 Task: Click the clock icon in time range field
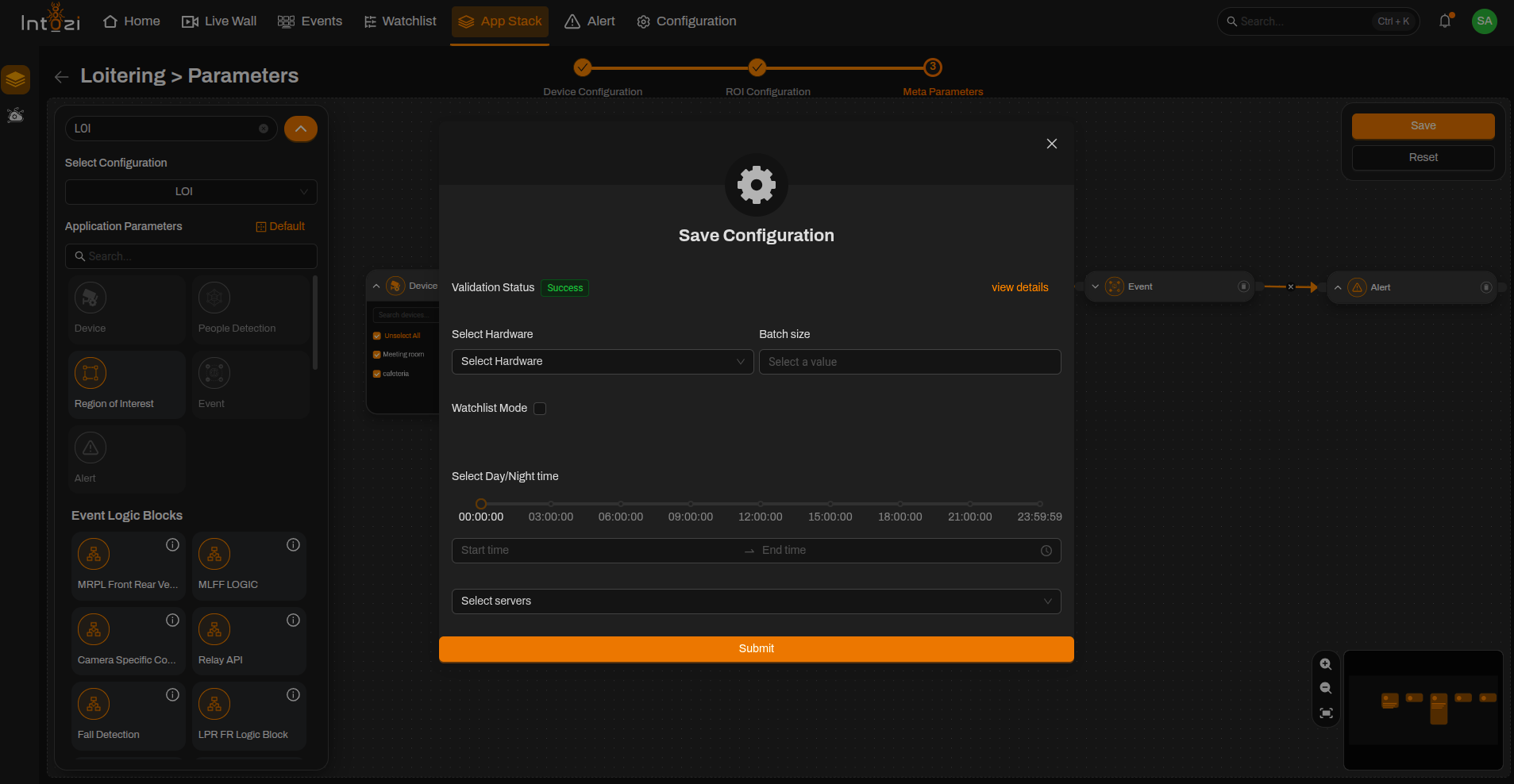(1046, 551)
